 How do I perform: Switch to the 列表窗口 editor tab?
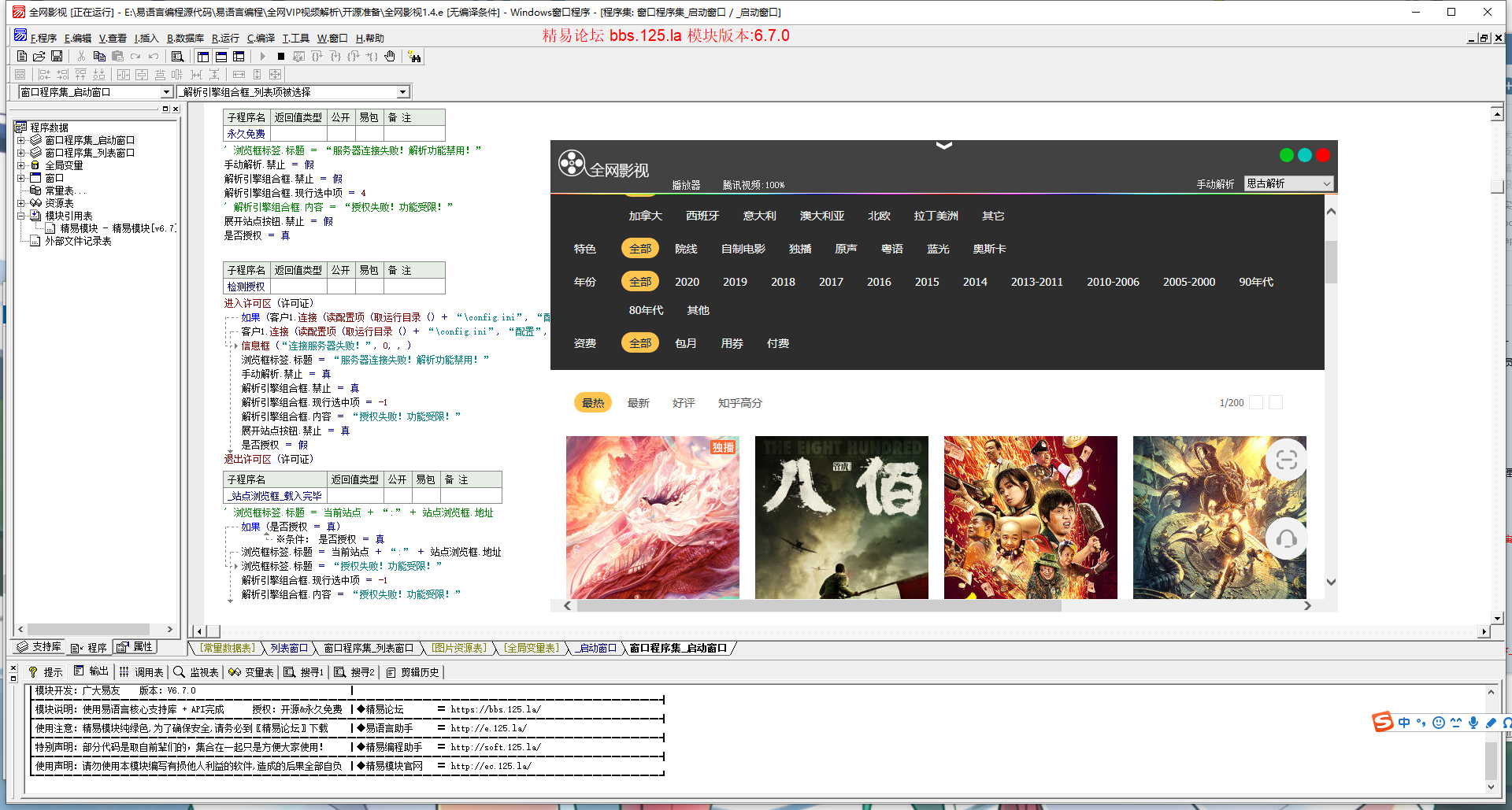pyautogui.click(x=289, y=648)
